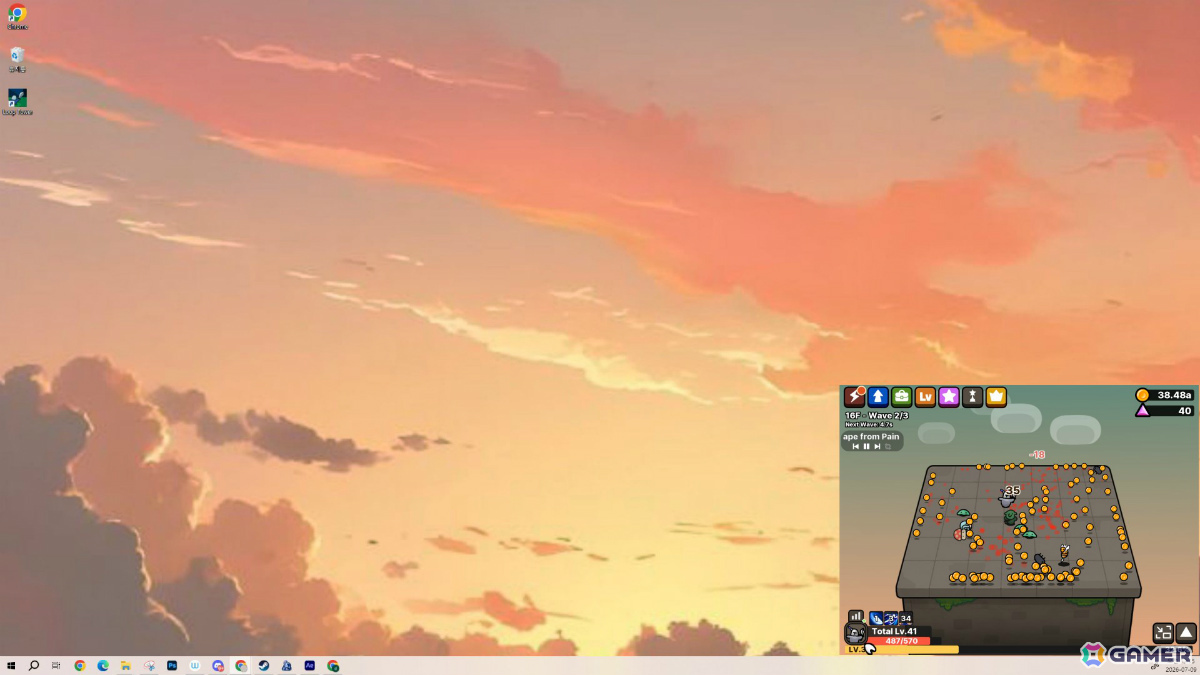Open Microsoft Edge from the taskbar
The image size is (1200, 675).
pyautogui.click(x=103, y=666)
